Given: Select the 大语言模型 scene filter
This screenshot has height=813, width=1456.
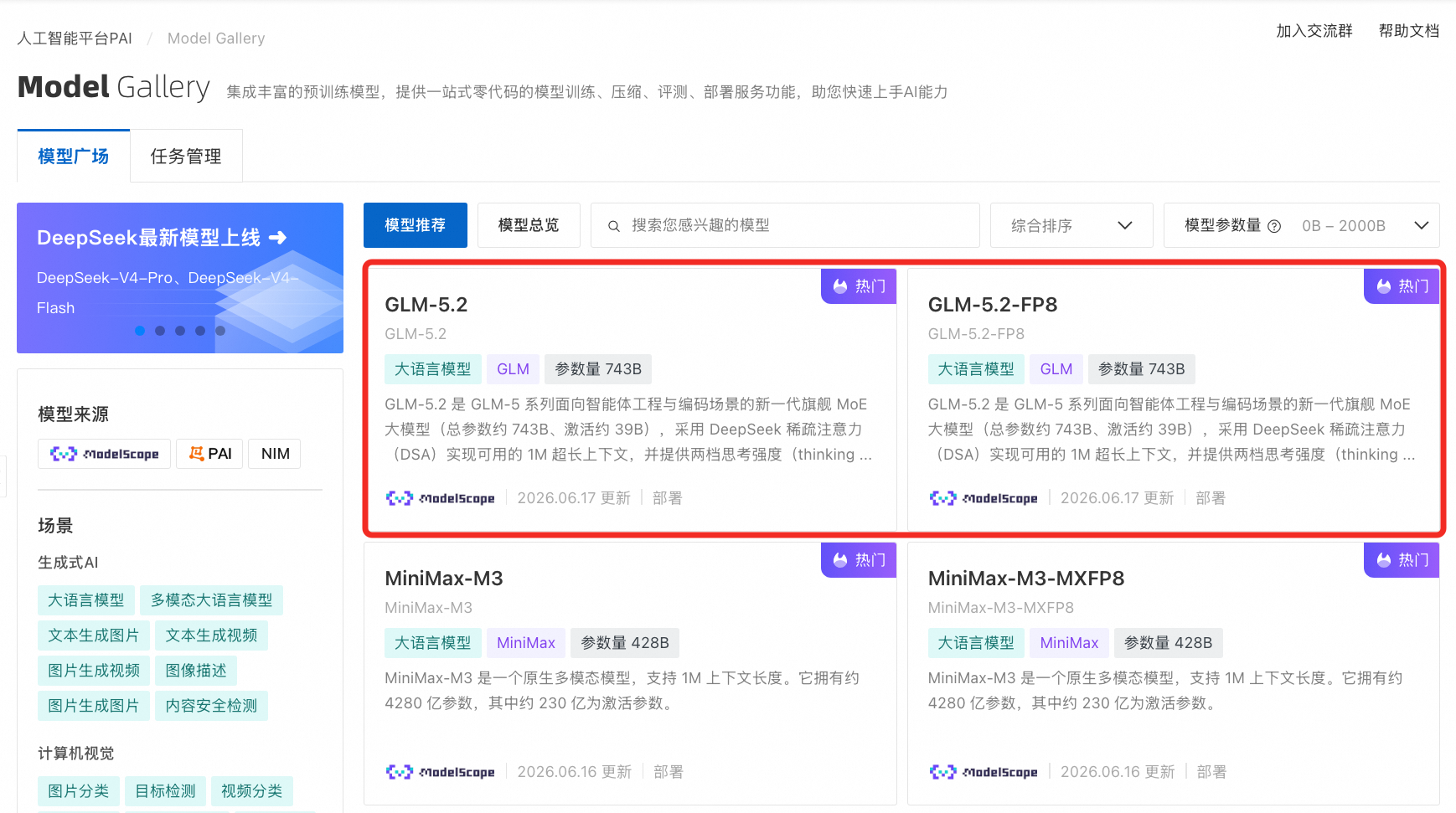Looking at the screenshot, I should [86, 600].
